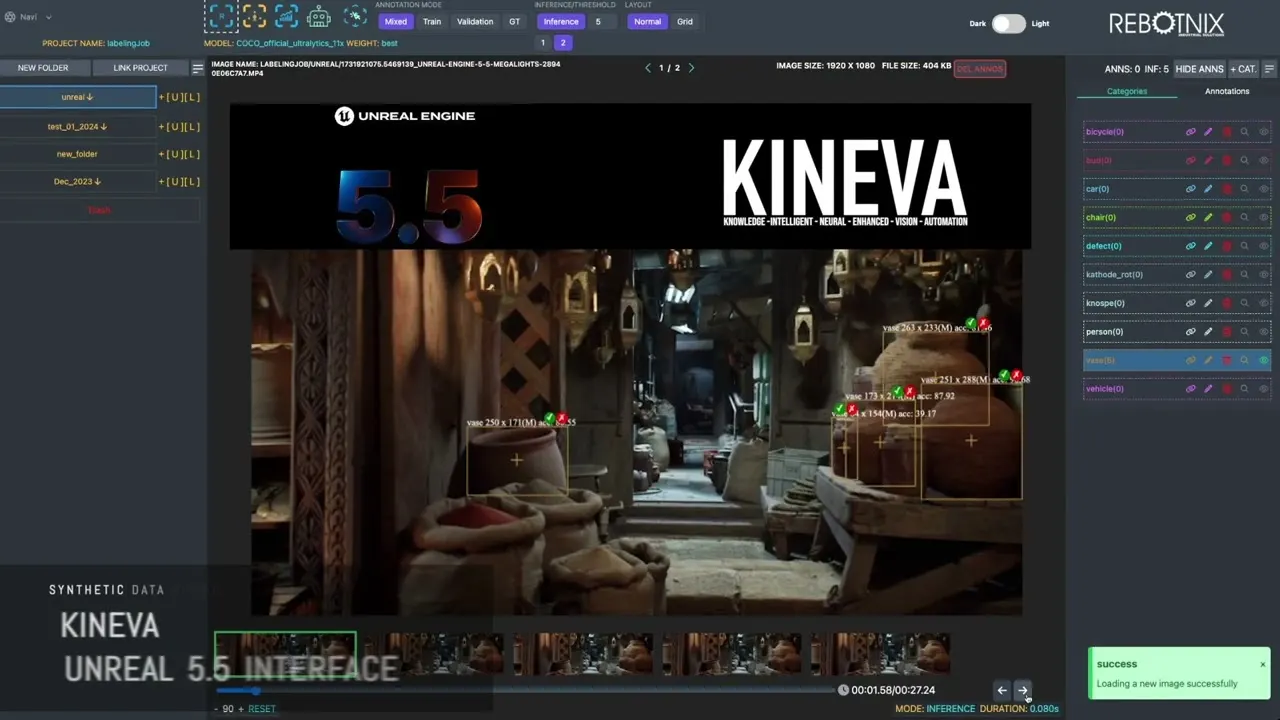Edit the car category with pencil icon
The image size is (1280, 720).
point(1208,189)
